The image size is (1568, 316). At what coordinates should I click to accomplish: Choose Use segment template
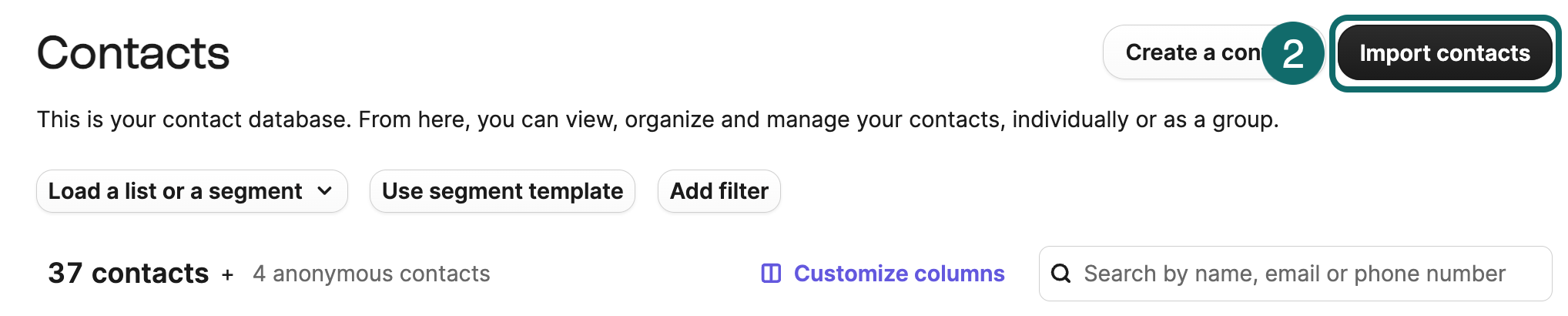(502, 191)
